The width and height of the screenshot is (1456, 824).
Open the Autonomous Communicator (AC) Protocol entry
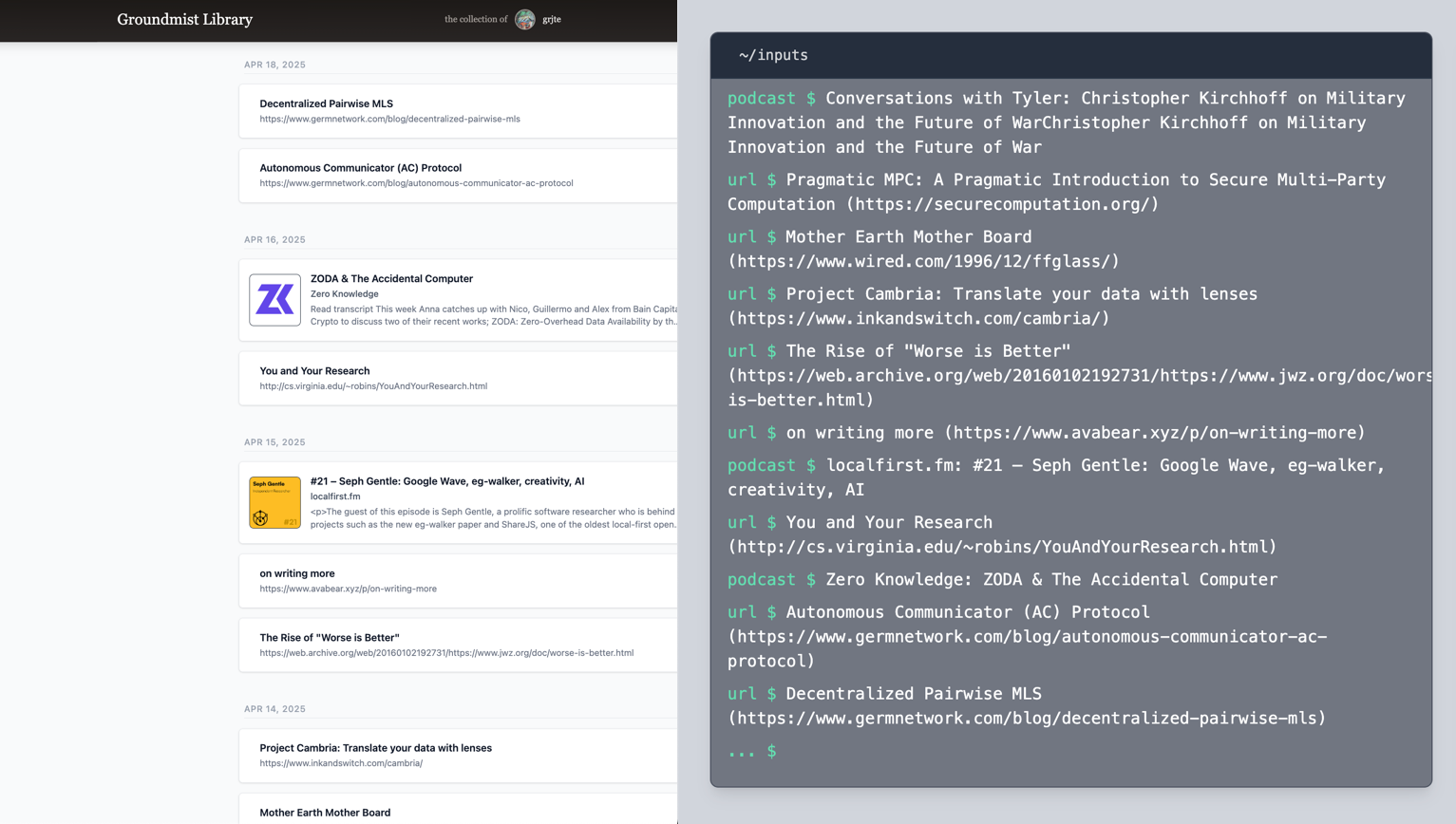tap(360, 168)
